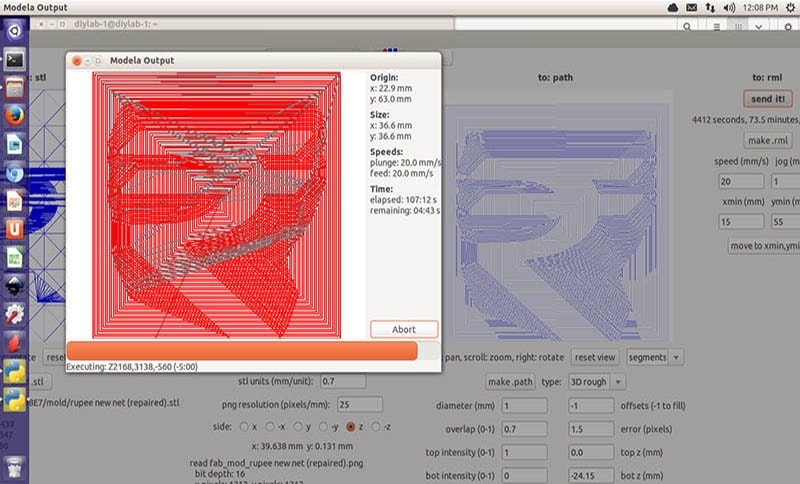This screenshot has height=484, width=800.
Task: Abort the Modela milling job
Action: click(404, 329)
